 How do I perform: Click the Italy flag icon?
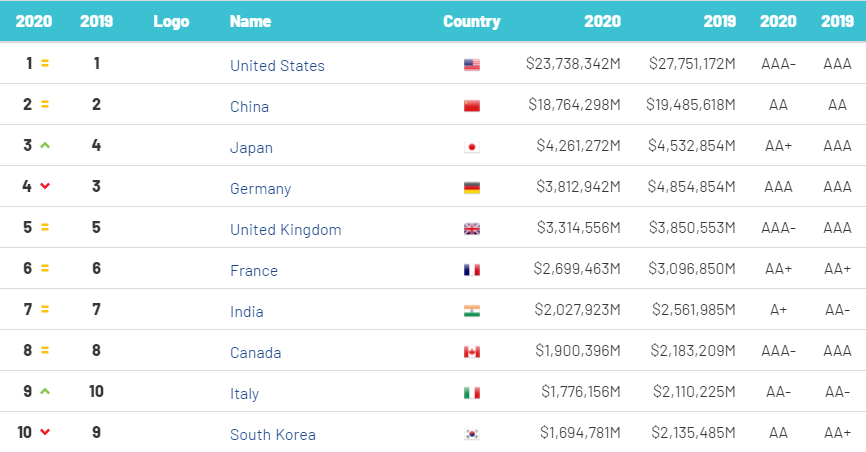click(x=472, y=393)
